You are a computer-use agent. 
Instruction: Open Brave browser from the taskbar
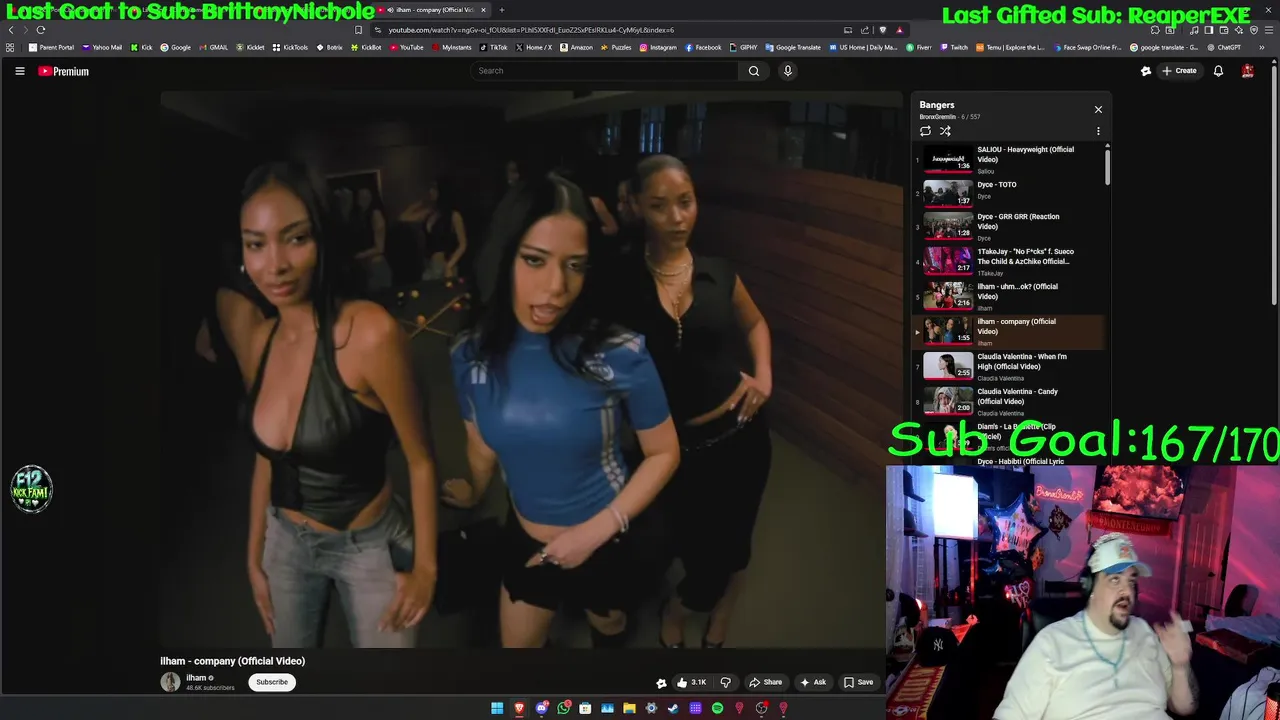pyautogui.click(x=519, y=708)
